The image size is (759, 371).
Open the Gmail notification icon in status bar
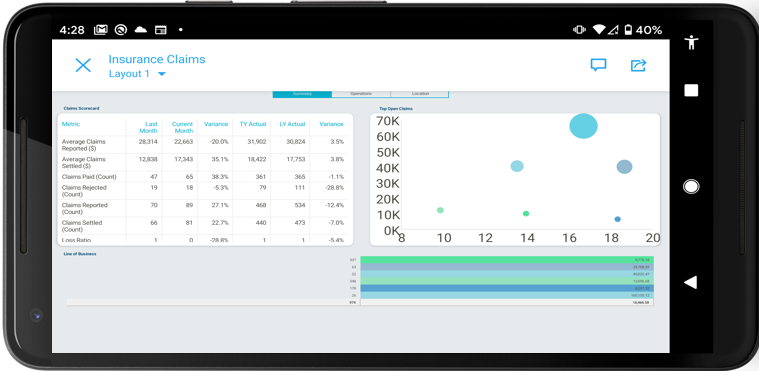(x=100, y=30)
